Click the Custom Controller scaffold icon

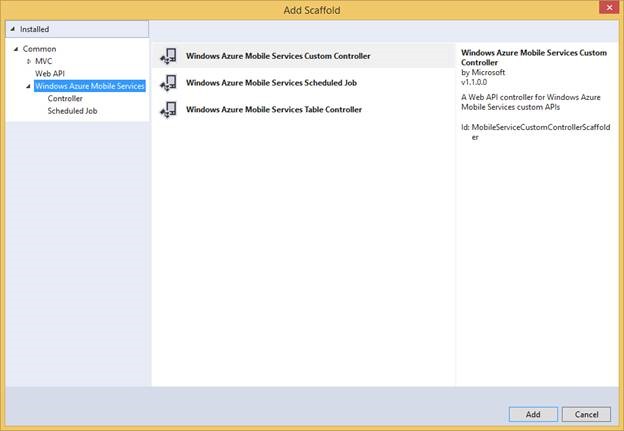[x=169, y=56]
